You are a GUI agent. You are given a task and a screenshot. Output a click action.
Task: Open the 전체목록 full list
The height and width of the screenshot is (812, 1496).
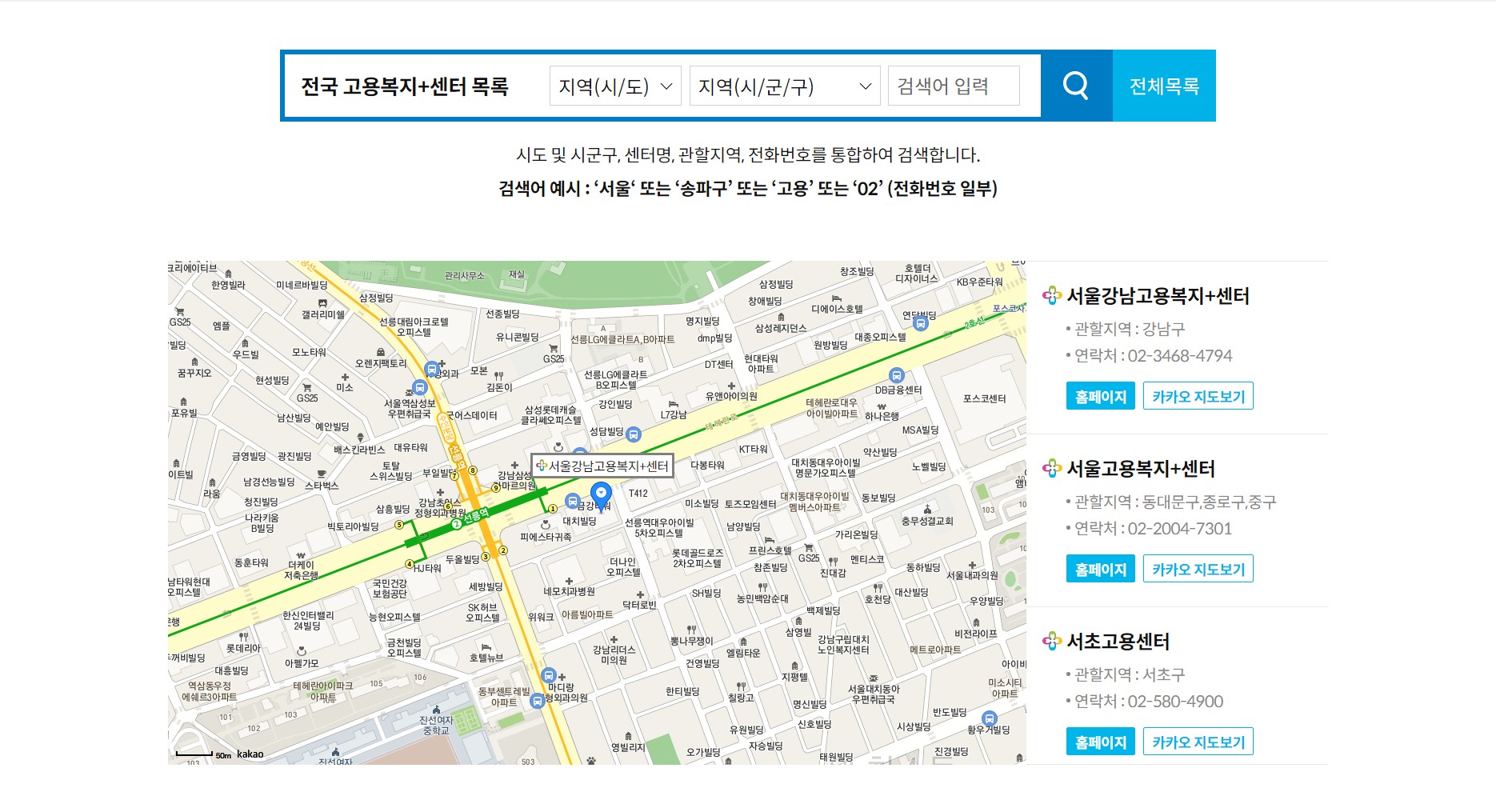tap(1164, 86)
